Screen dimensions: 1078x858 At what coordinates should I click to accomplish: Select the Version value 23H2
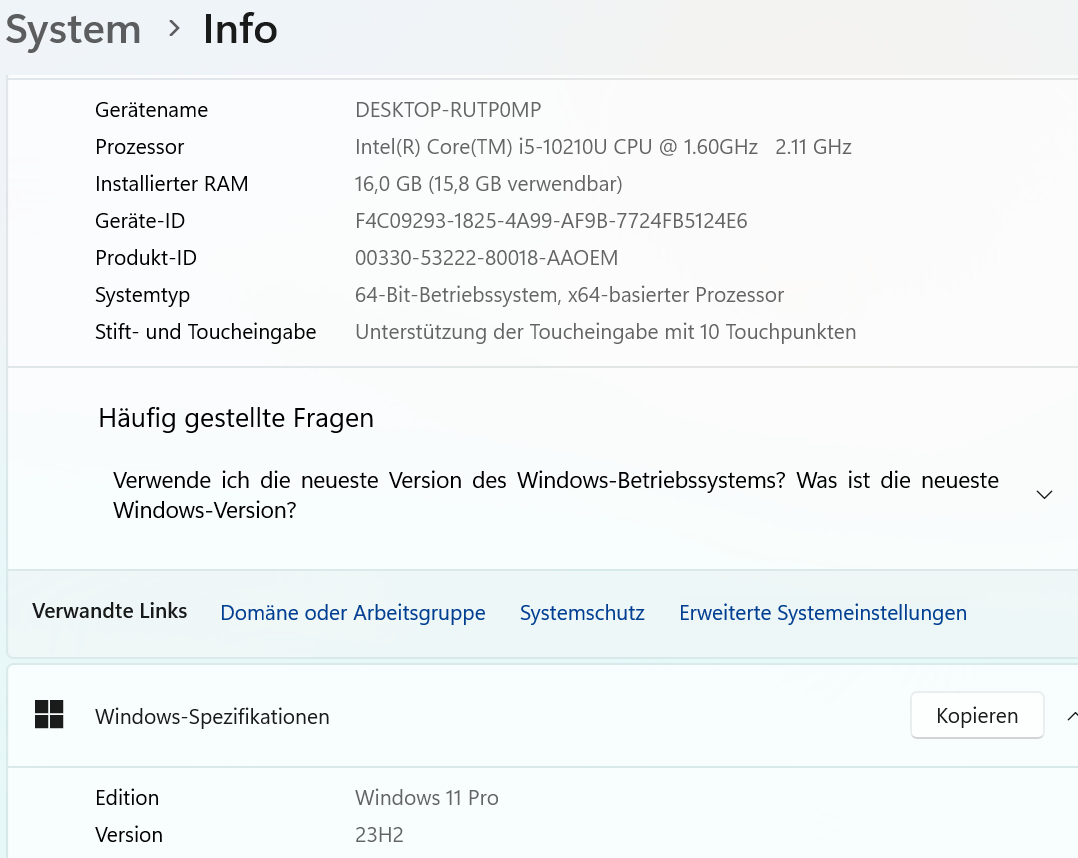point(379,835)
